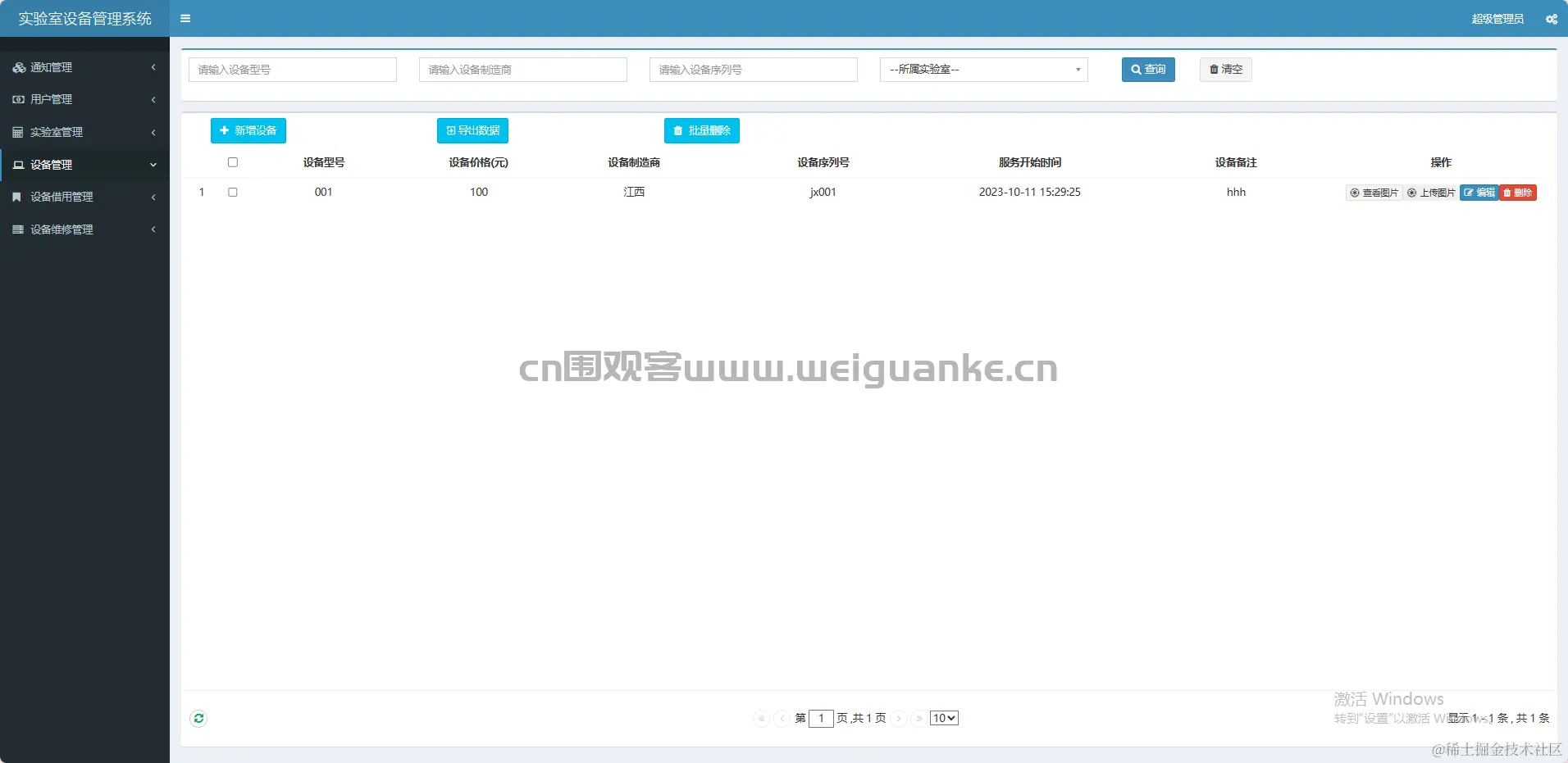Click the user management icon in the sidebar
Viewport: 1568px width, 763px height.
click(x=19, y=99)
